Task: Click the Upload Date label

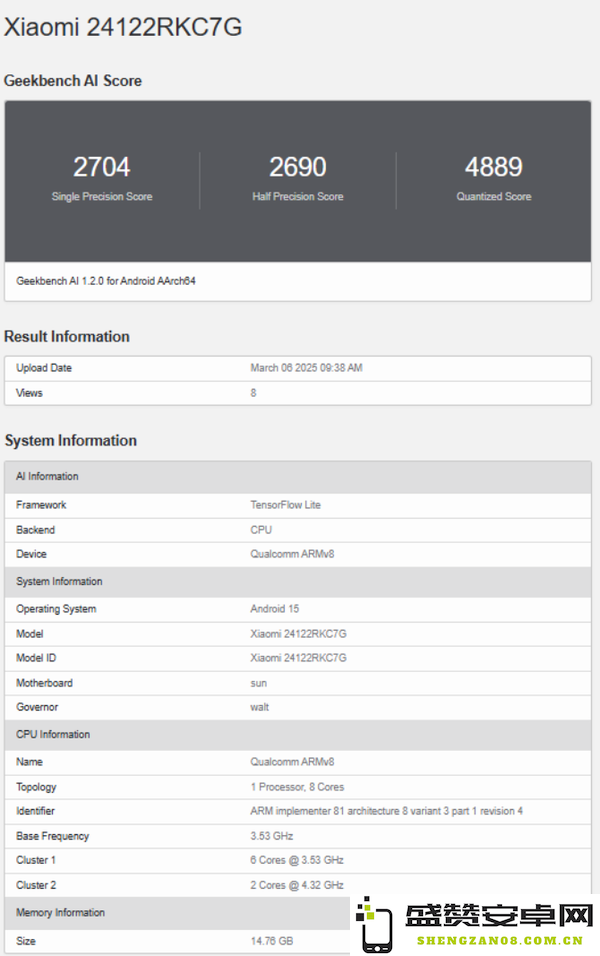Action: click(44, 368)
